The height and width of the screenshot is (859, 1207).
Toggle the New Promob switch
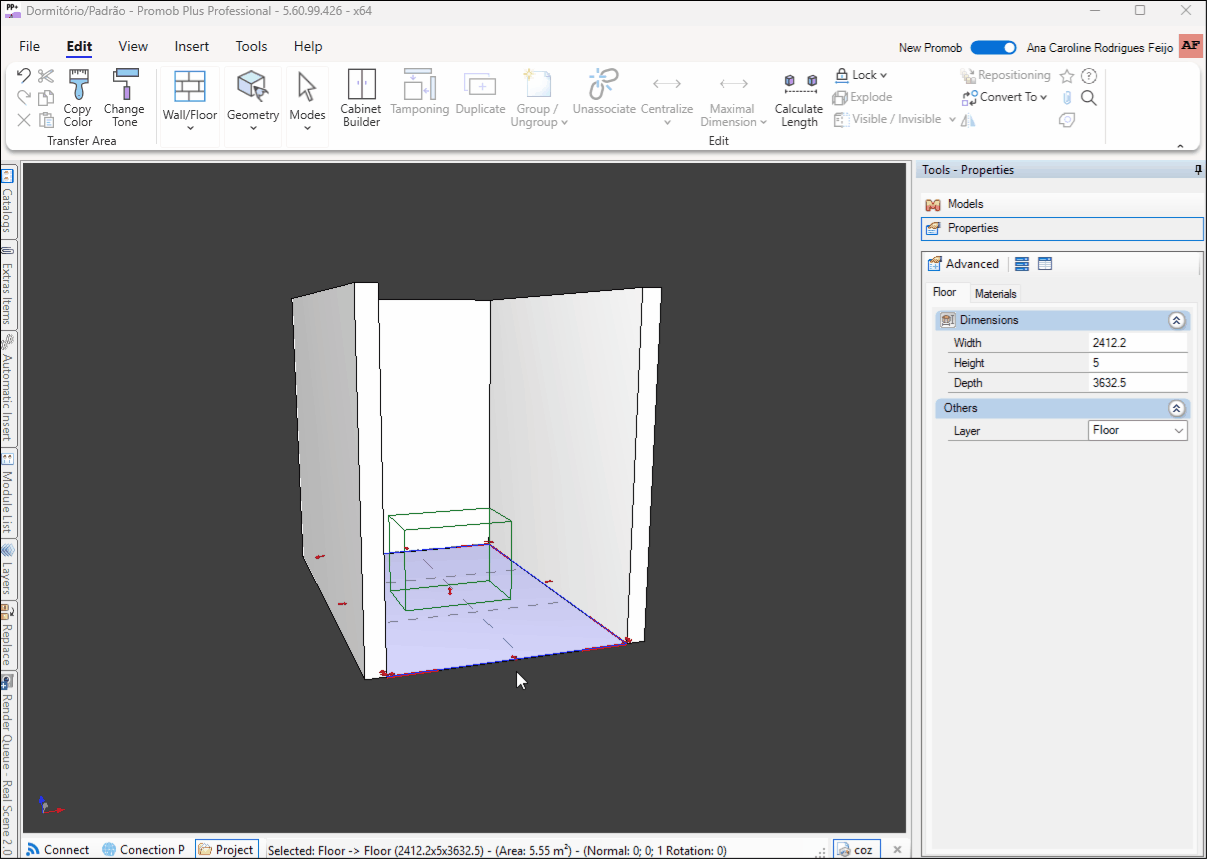point(993,47)
